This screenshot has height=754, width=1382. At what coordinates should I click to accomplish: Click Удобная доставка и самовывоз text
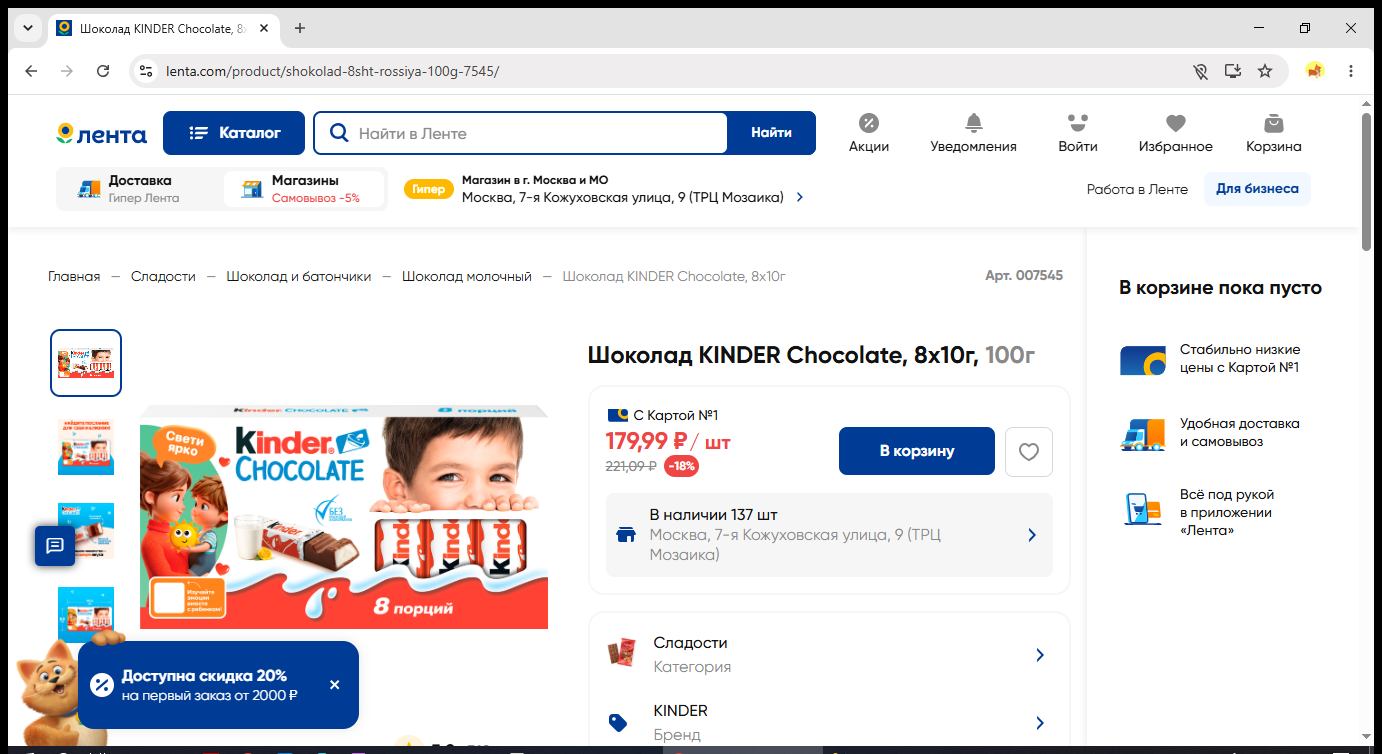click(1240, 432)
